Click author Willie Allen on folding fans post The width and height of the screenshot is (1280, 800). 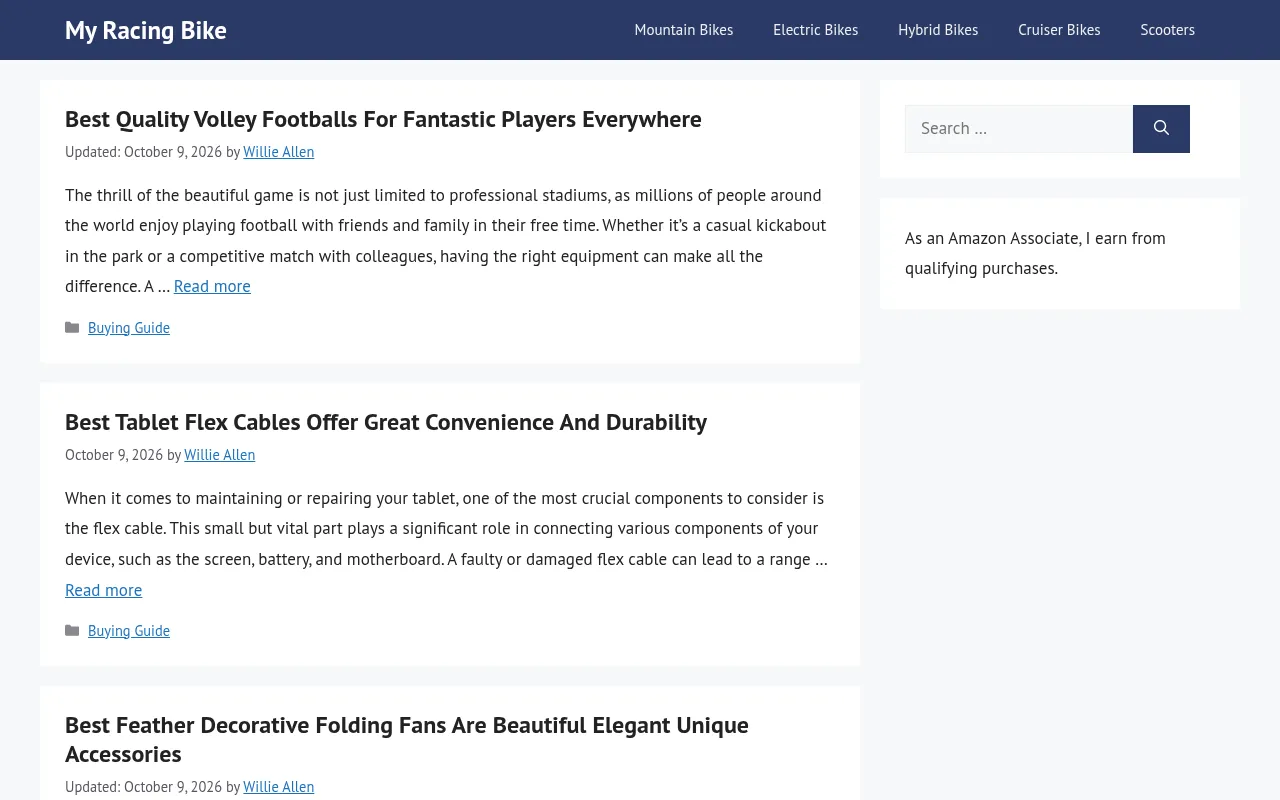pyautogui.click(x=279, y=787)
